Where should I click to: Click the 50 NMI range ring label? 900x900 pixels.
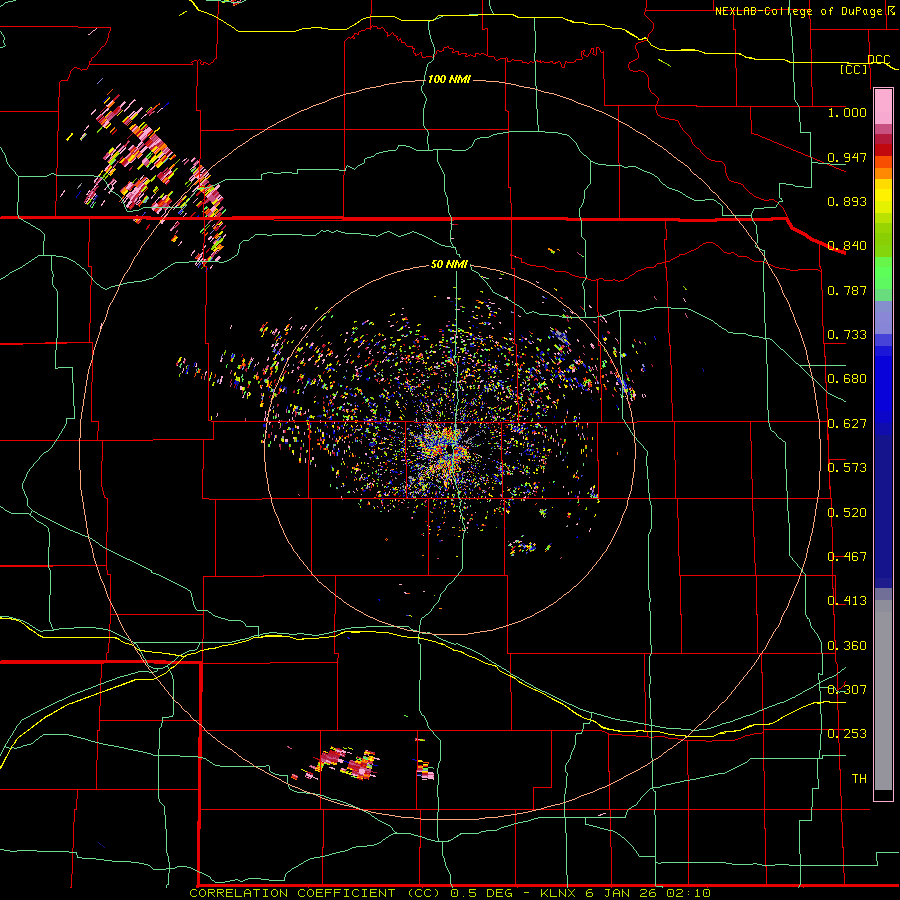point(449,264)
